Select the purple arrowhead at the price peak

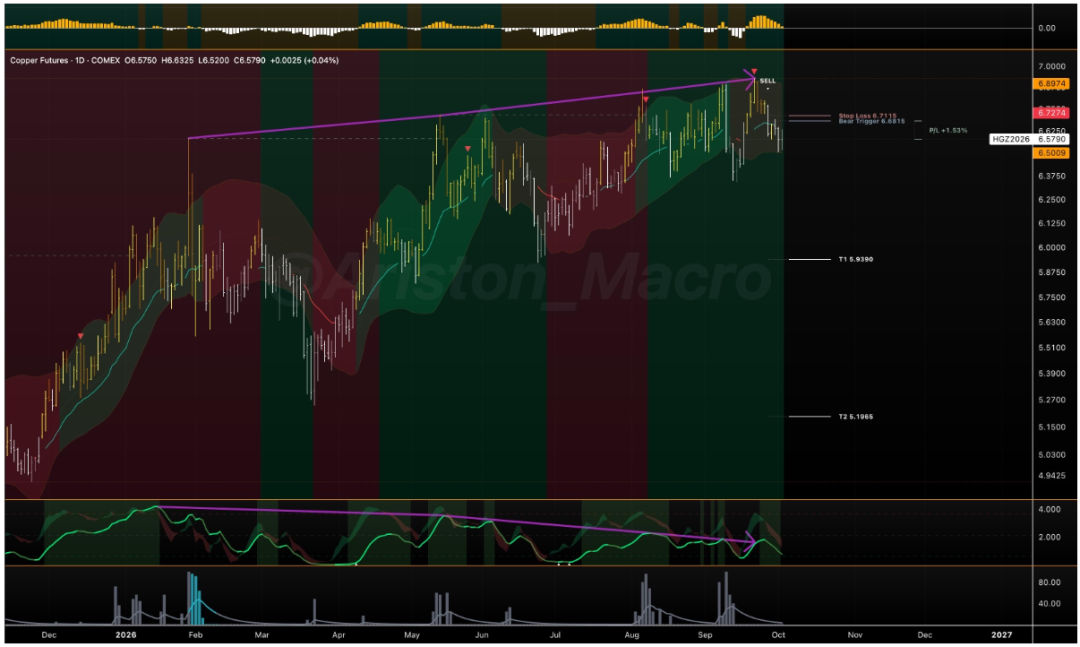[749, 75]
